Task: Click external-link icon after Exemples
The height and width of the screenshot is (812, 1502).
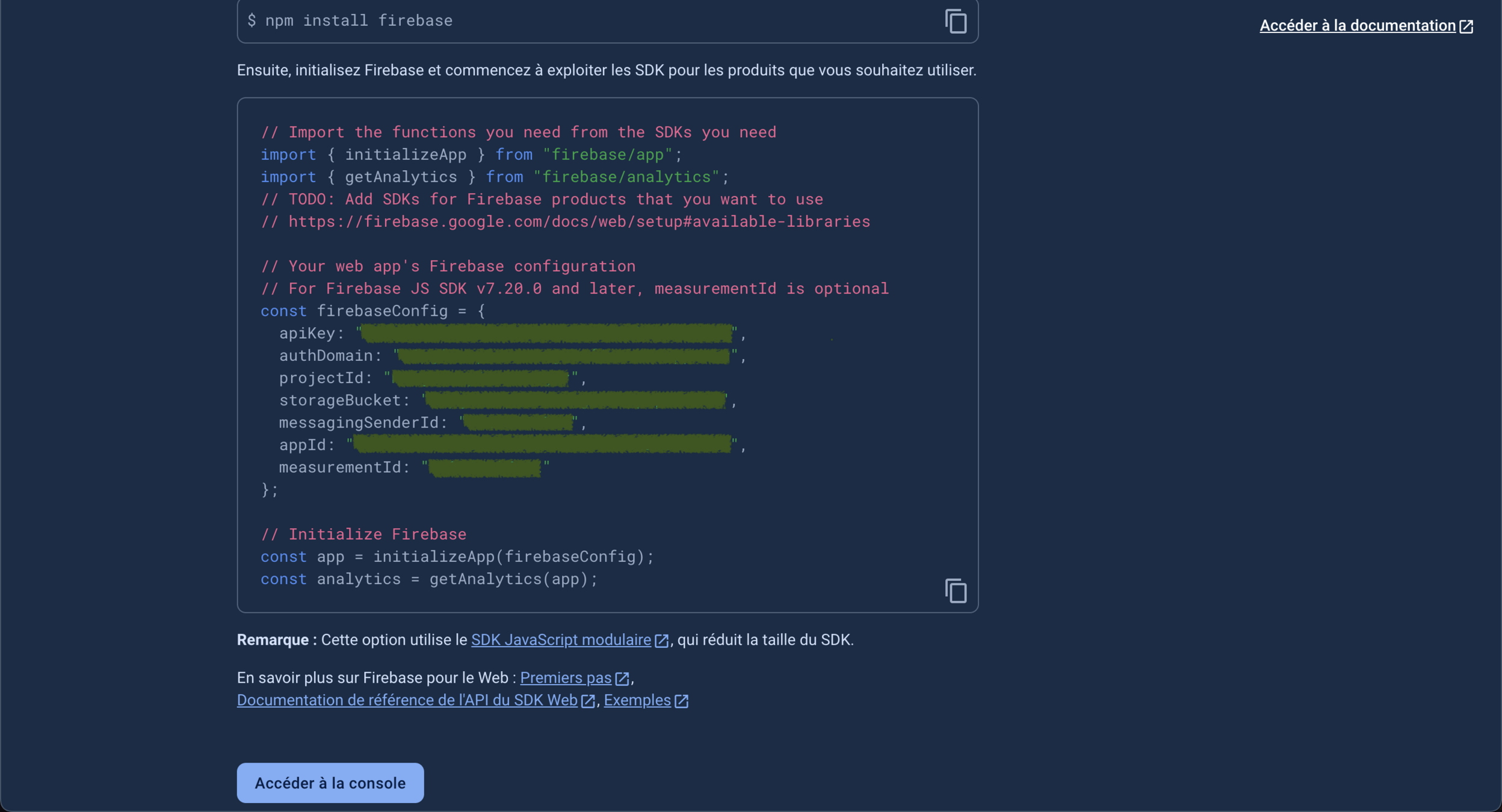Action: (x=681, y=701)
